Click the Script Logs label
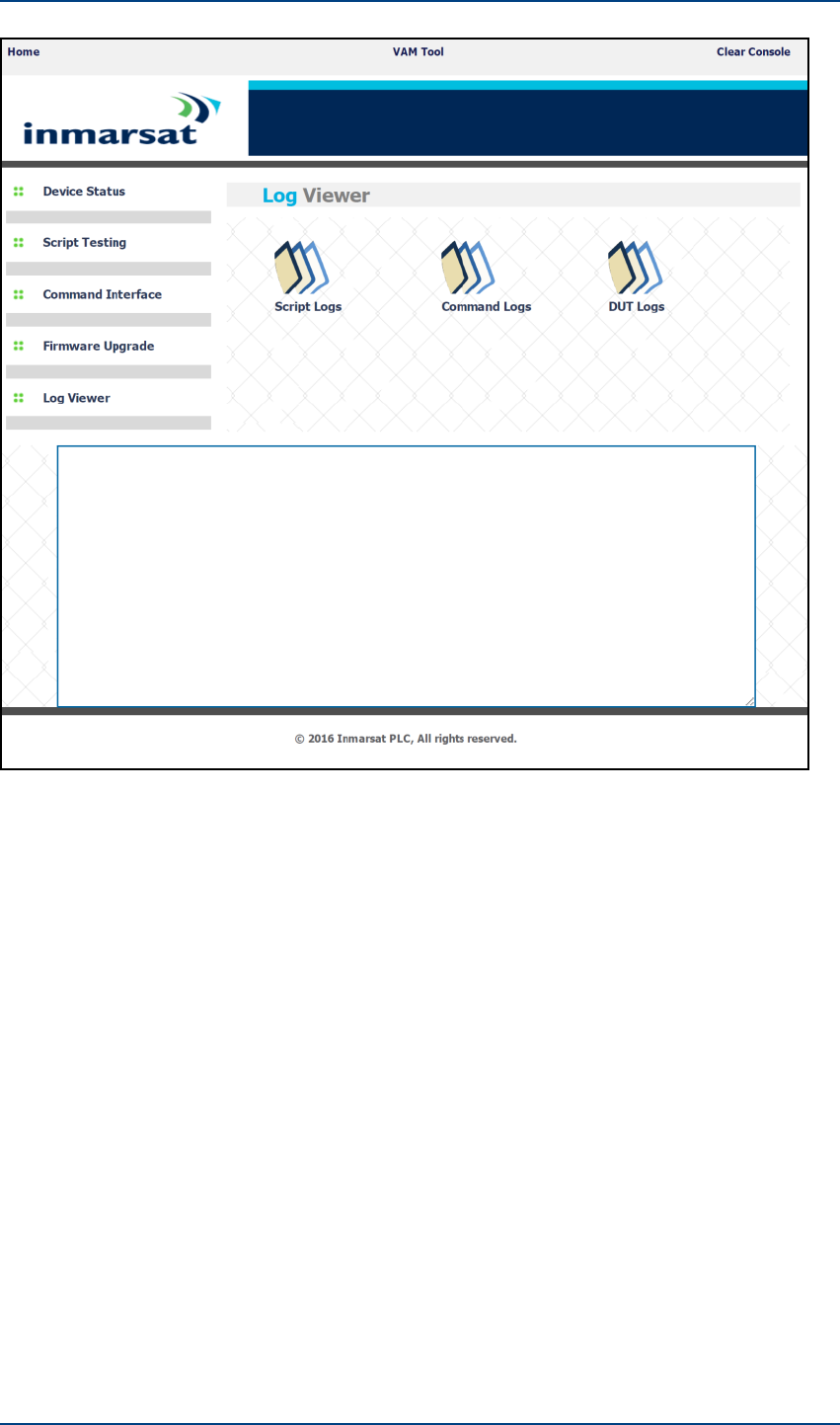This screenshot has width=840, height=1425. 308,307
